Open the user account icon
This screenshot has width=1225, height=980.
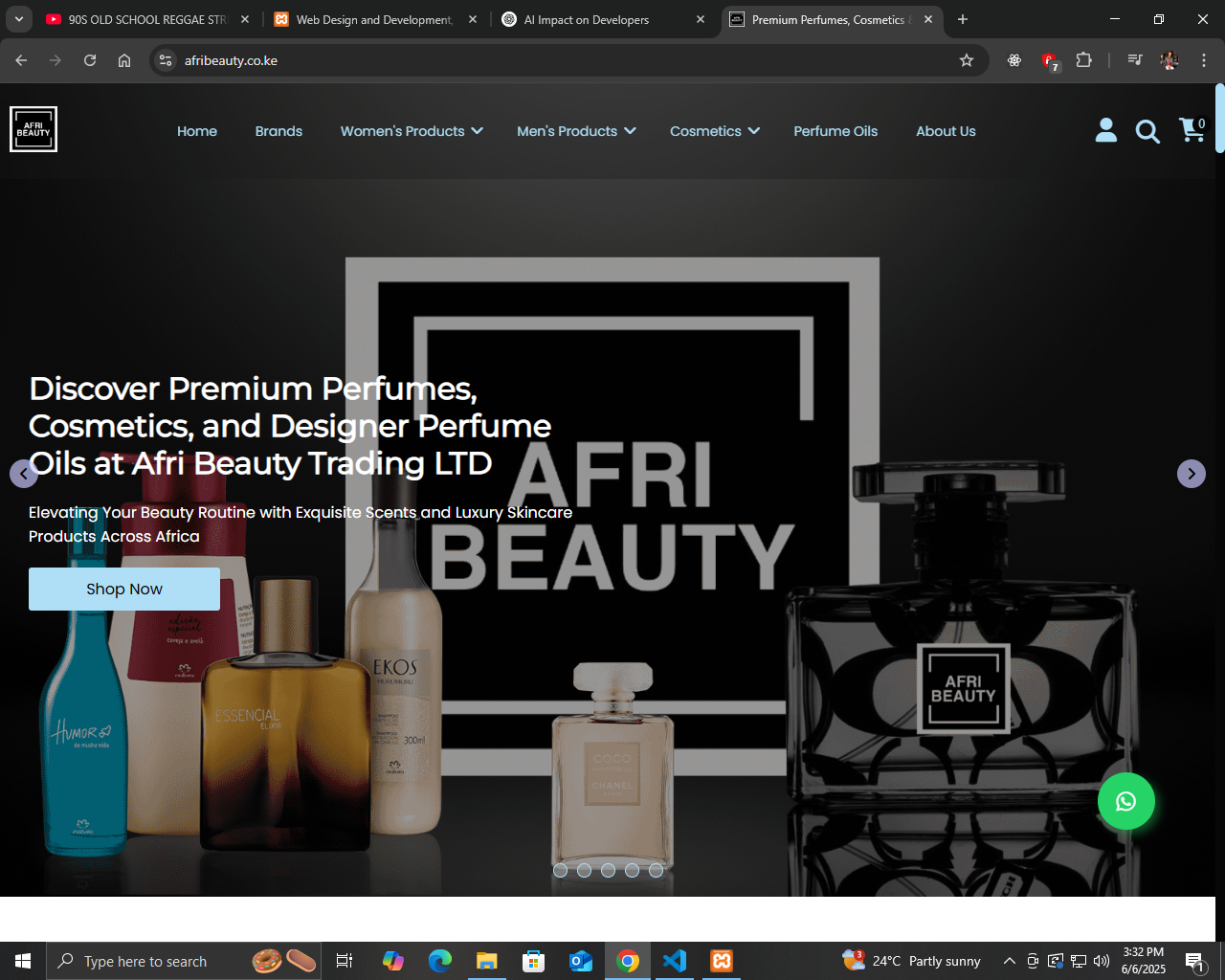(x=1105, y=130)
